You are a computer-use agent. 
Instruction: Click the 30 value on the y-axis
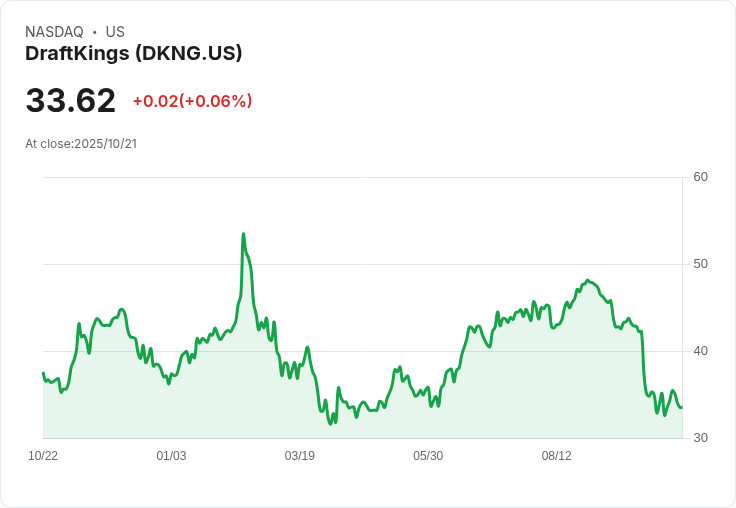pyautogui.click(x=701, y=438)
